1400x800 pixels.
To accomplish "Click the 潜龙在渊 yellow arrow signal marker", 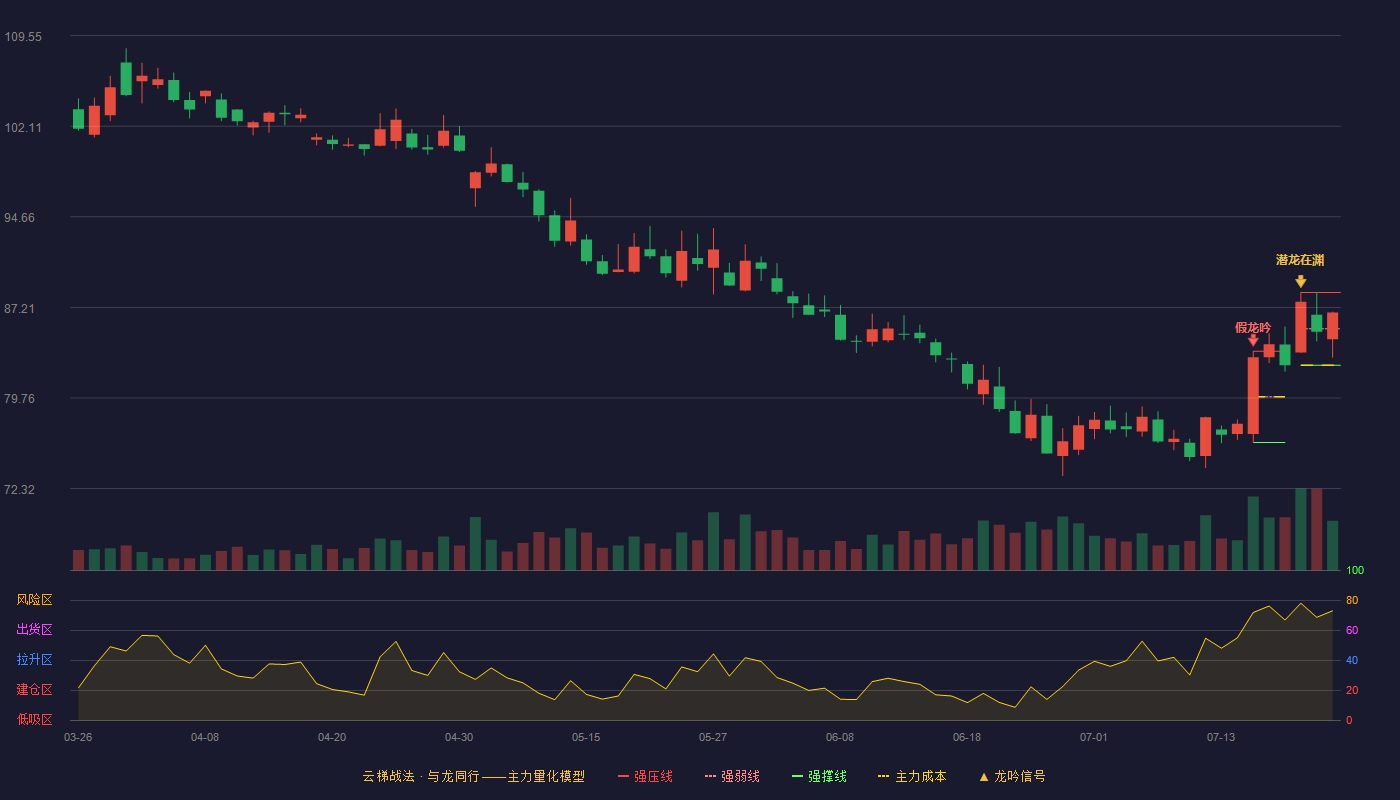I will click(1300, 281).
